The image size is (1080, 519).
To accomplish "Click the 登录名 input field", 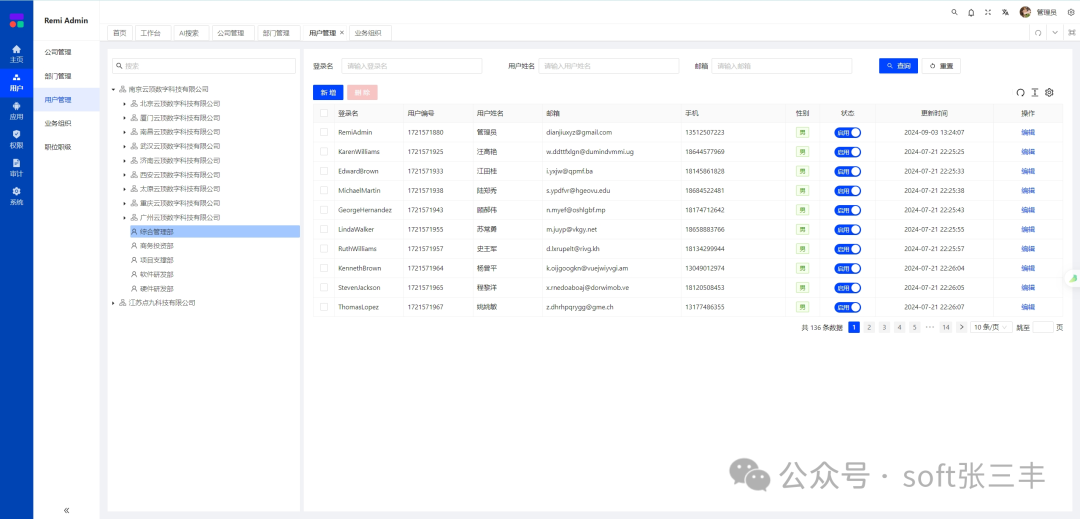I will [418, 66].
